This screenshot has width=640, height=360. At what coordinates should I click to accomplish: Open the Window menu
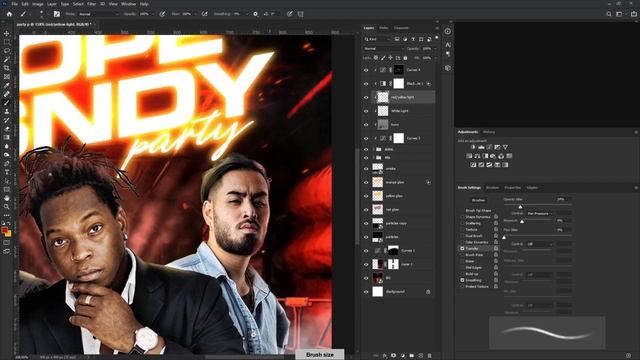[x=128, y=4]
